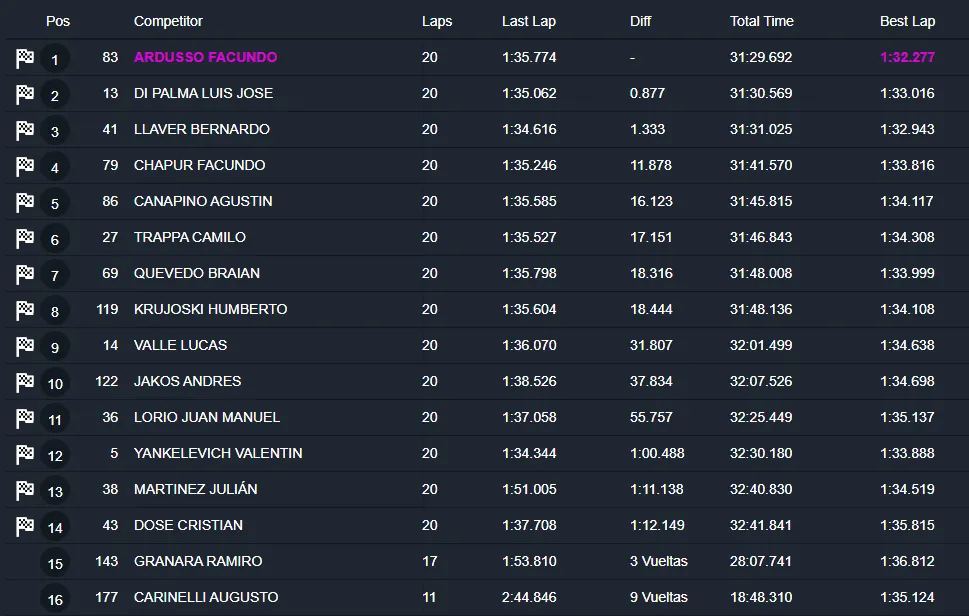Click the position 15 circle badge

55,564
